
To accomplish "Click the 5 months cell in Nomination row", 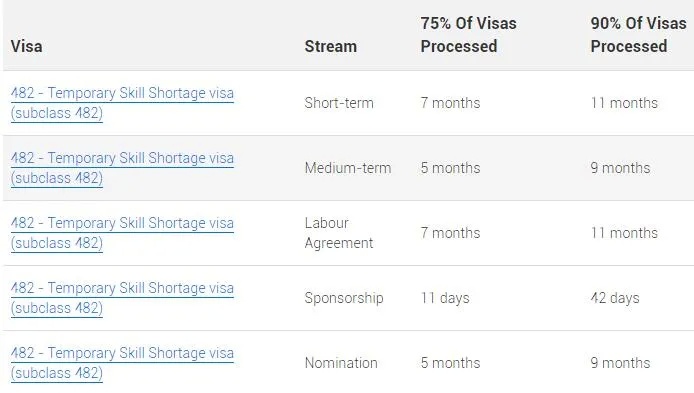I will click(450, 363).
